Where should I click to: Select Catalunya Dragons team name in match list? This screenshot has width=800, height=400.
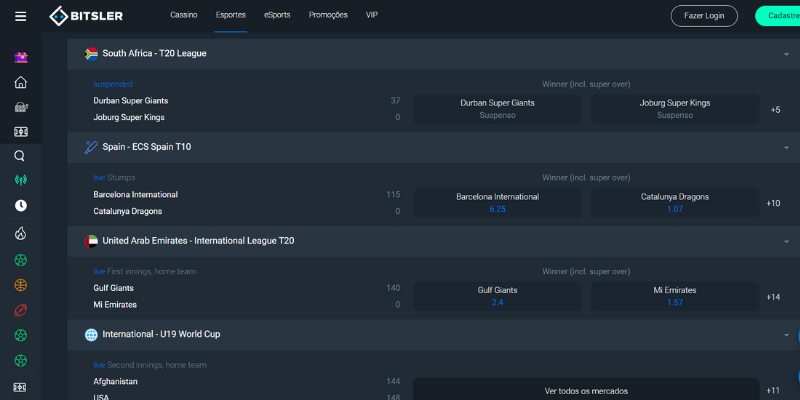[128, 211]
